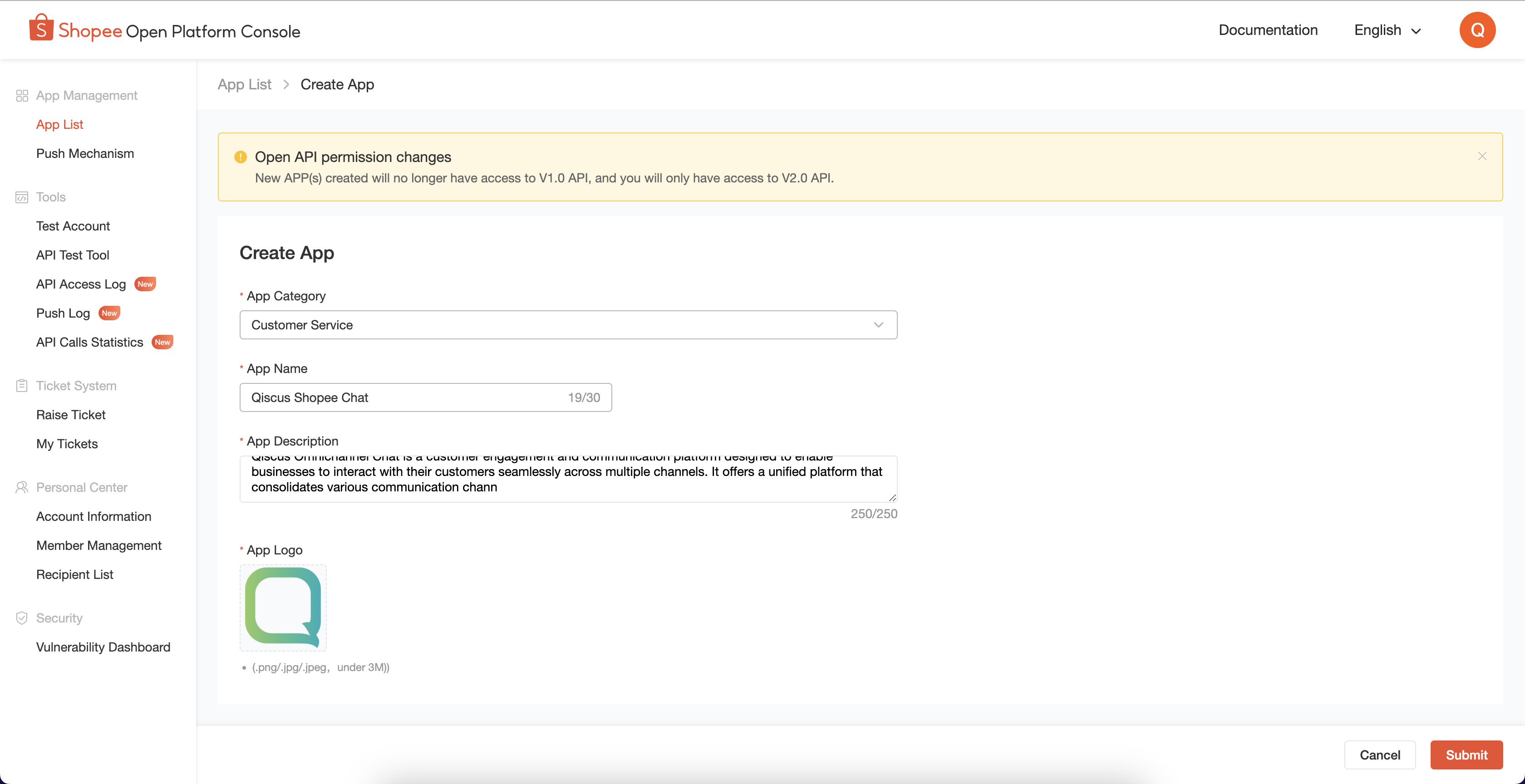This screenshot has width=1525, height=784.
Task: Click the breadcrumb chevron after App List
Action: (x=286, y=84)
